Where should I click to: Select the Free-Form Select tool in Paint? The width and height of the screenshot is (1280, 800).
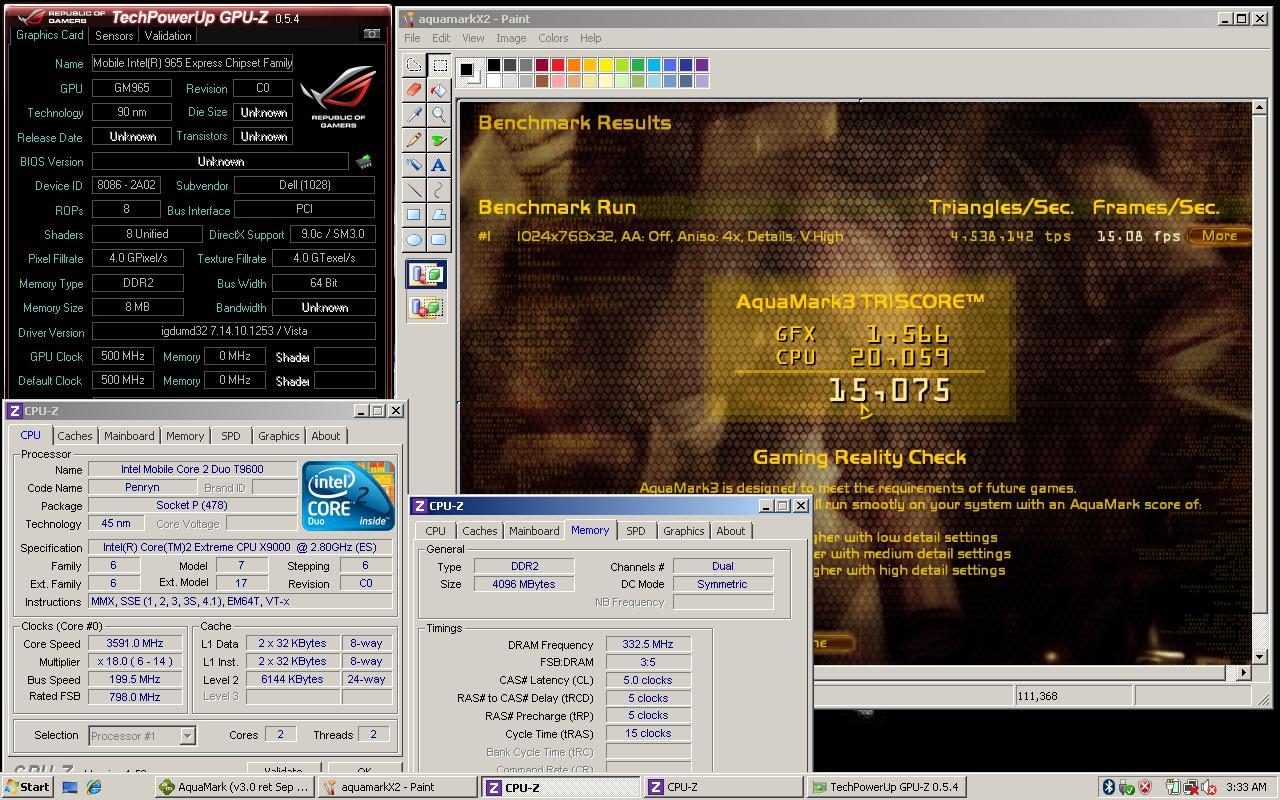click(414, 66)
